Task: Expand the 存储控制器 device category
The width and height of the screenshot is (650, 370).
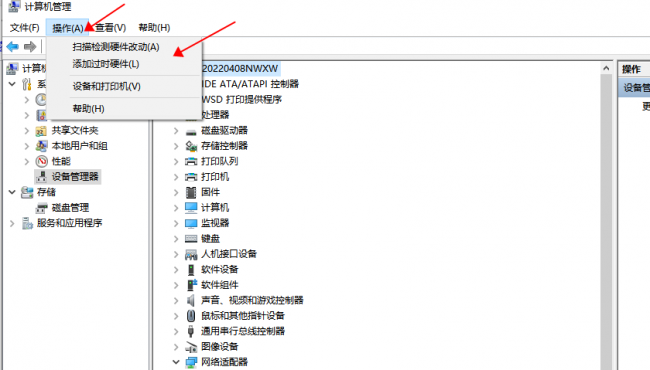Action: click(176, 146)
